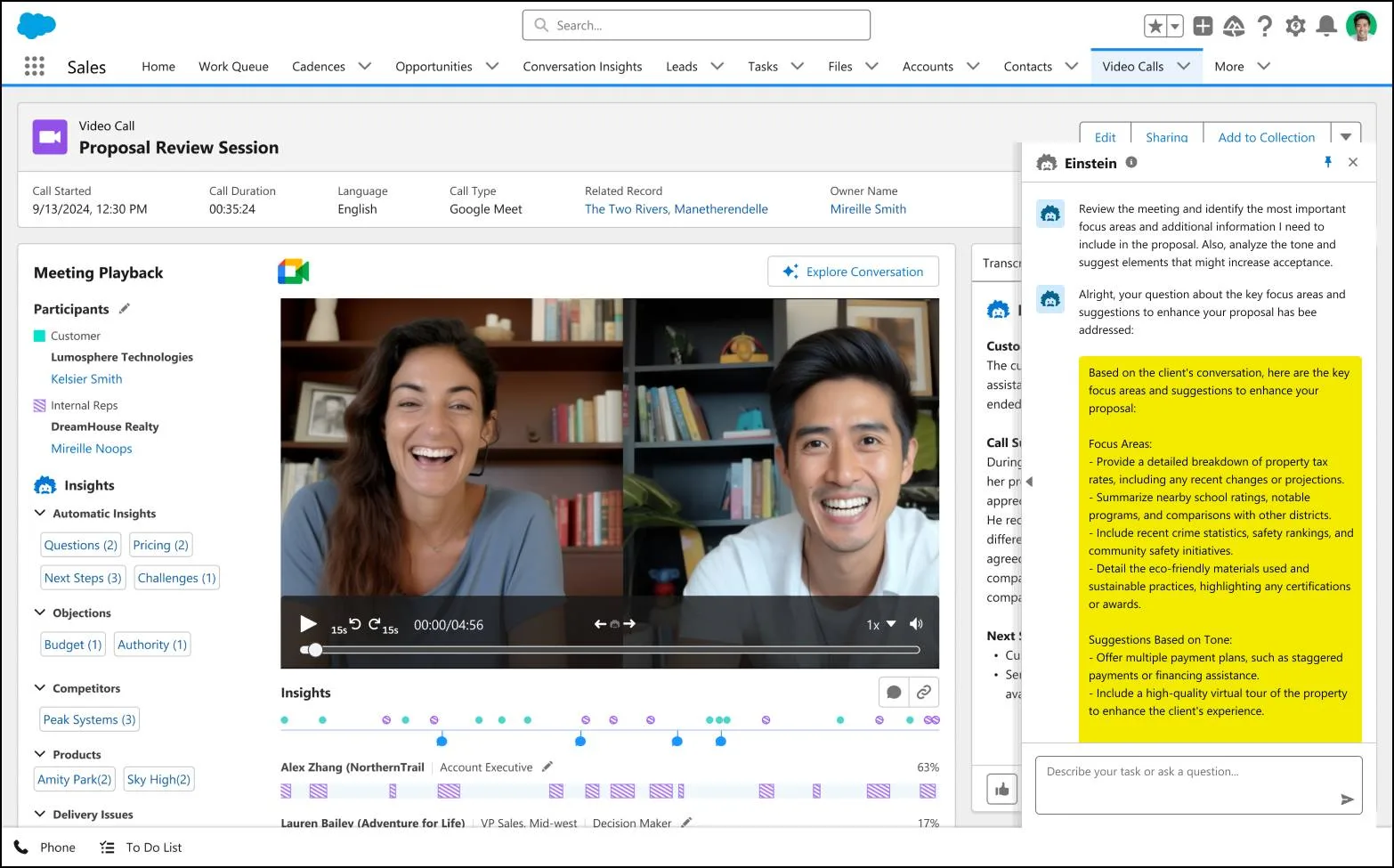Image resolution: width=1394 pixels, height=868 pixels.
Task: Open the Opportunities tab
Action: [434, 66]
